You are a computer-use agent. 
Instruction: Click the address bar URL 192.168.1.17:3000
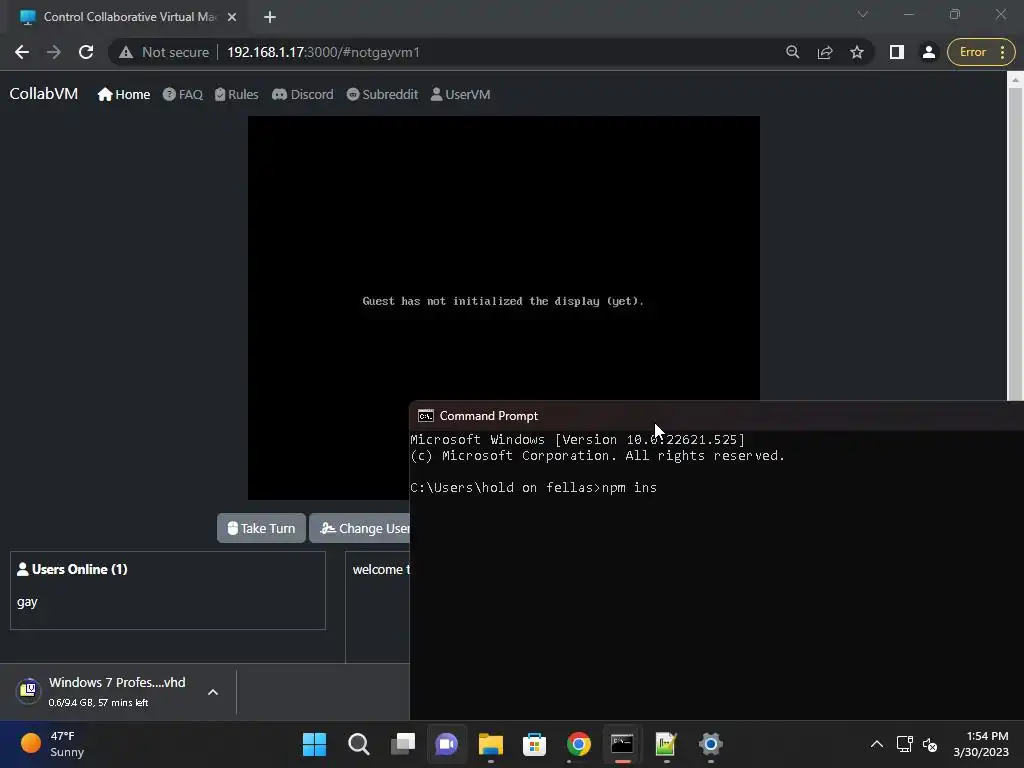[323, 52]
